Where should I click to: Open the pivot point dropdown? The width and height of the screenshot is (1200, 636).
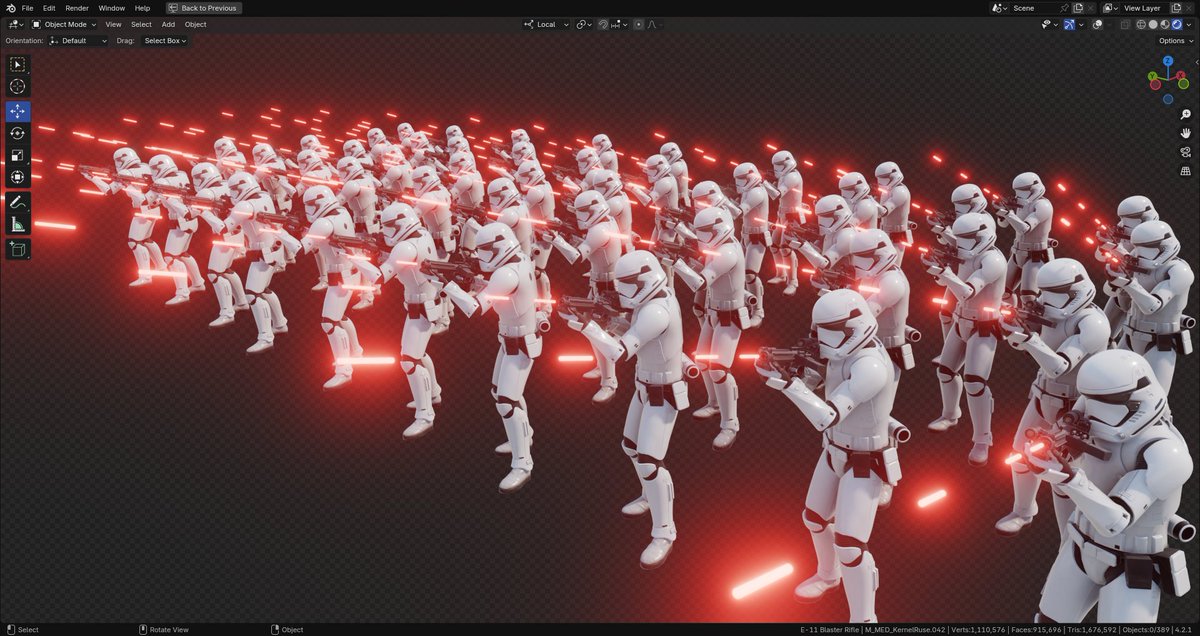click(x=584, y=24)
